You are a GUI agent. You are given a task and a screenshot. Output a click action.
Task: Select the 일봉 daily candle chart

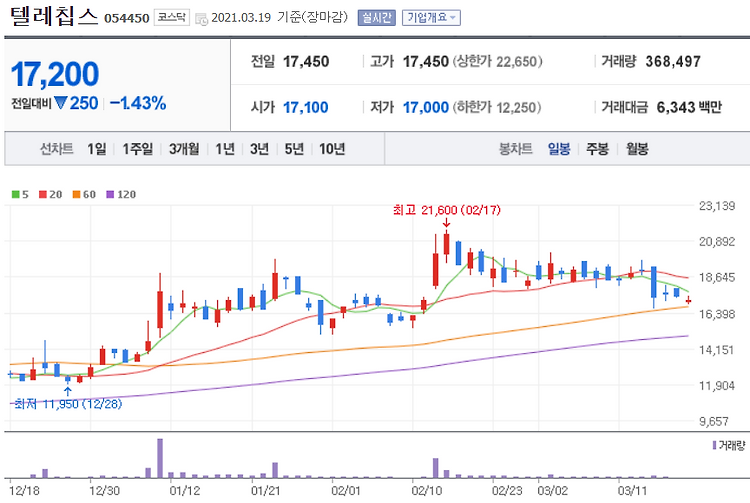(559, 149)
